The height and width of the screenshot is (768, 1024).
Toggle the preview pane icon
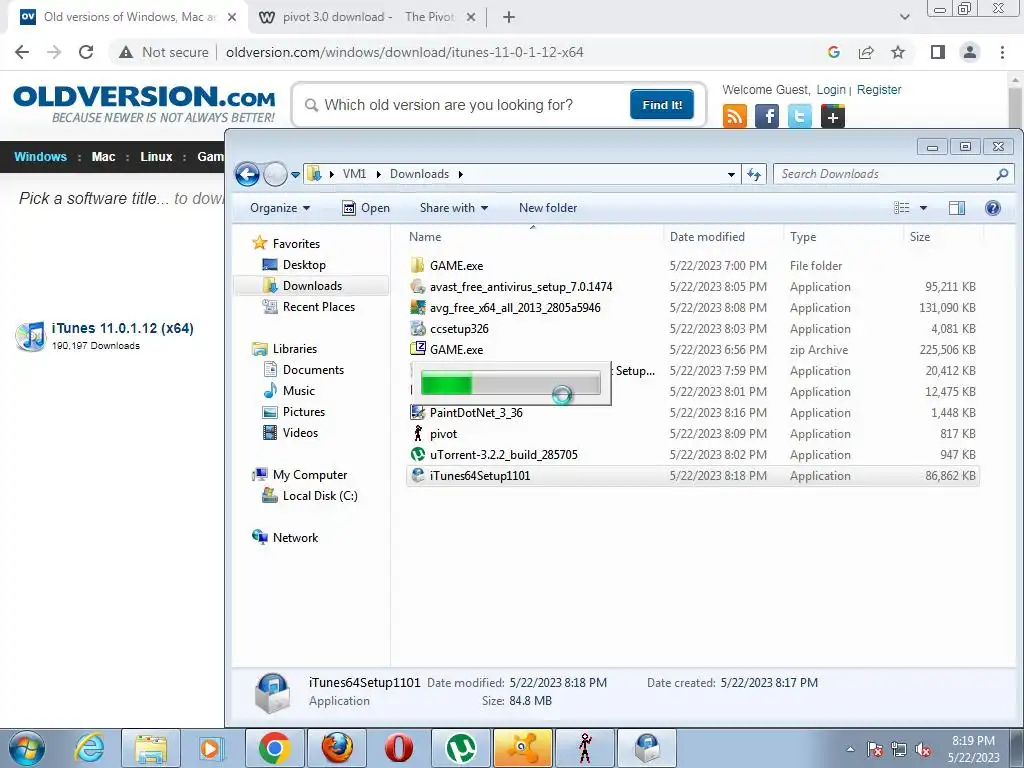coord(957,208)
